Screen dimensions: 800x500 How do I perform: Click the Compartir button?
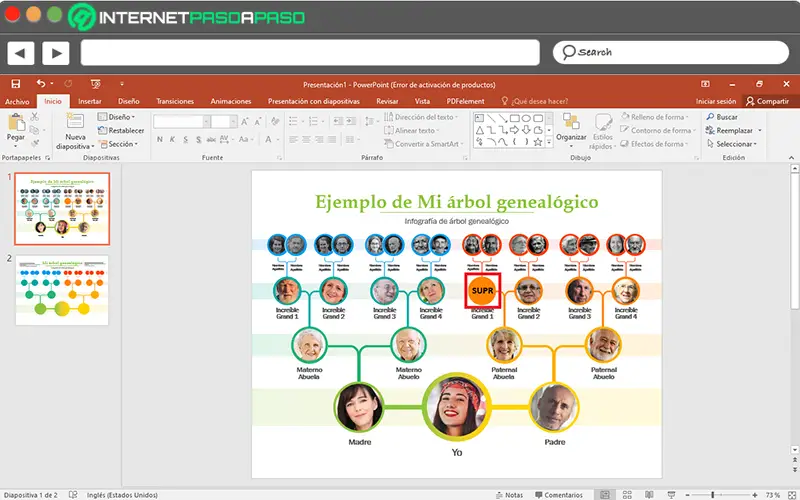(x=767, y=101)
